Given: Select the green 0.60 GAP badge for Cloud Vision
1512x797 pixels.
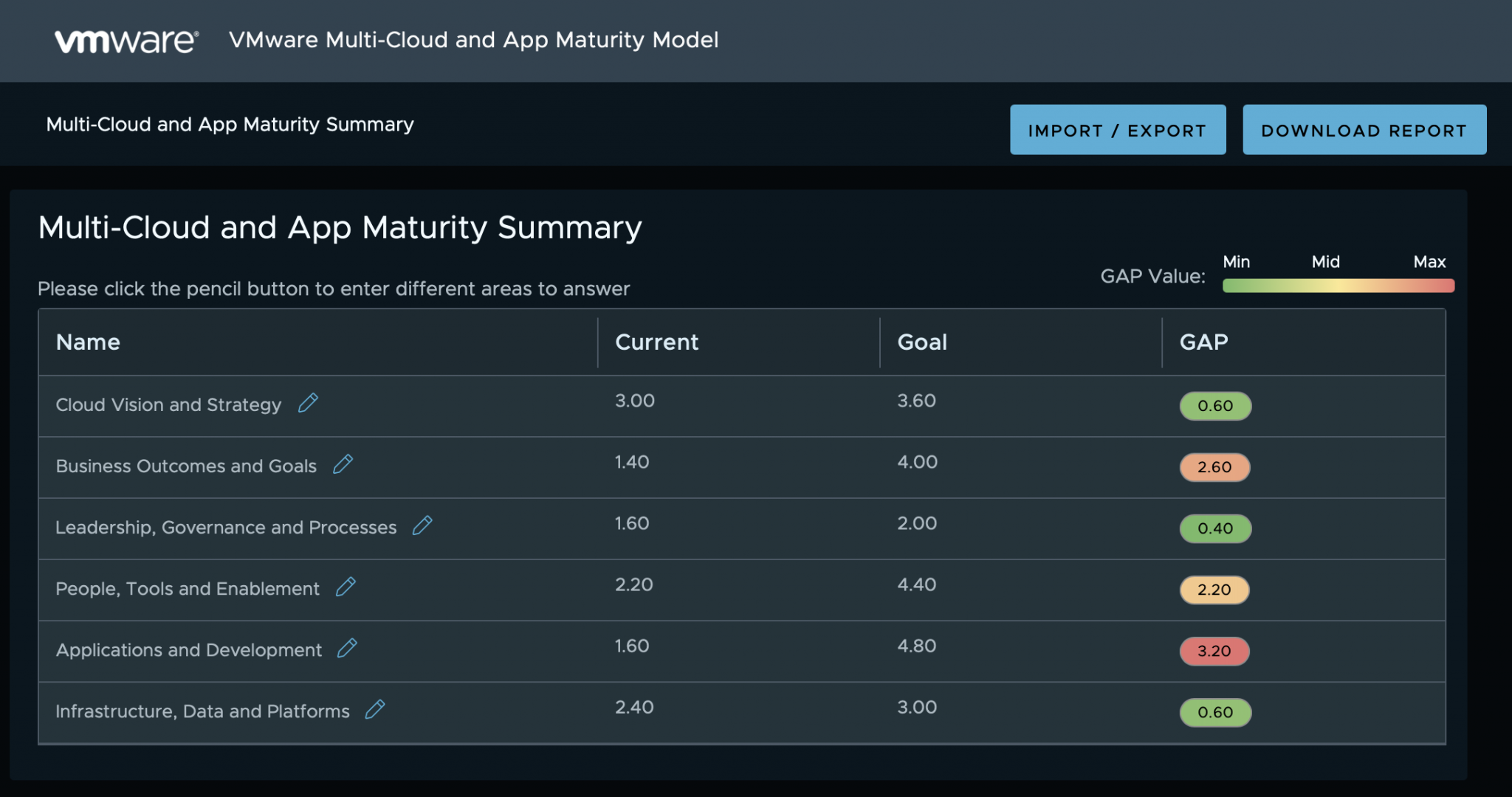Looking at the screenshot, I should (1214, 406).
